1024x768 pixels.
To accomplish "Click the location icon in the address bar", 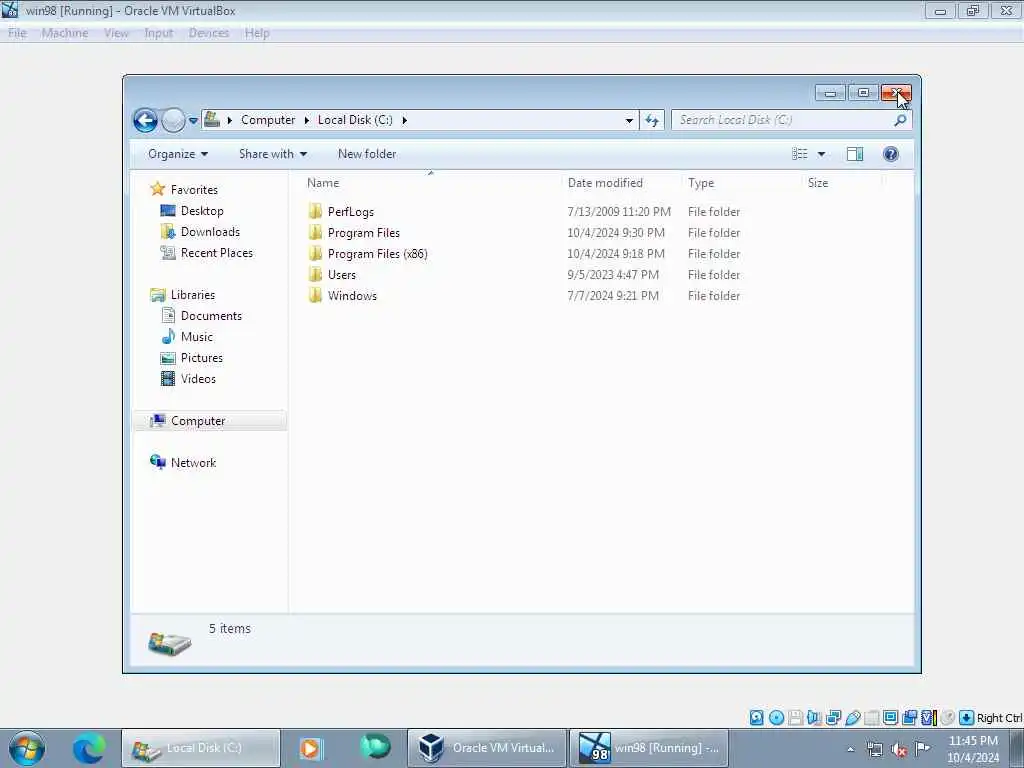I will pos(212,120).
